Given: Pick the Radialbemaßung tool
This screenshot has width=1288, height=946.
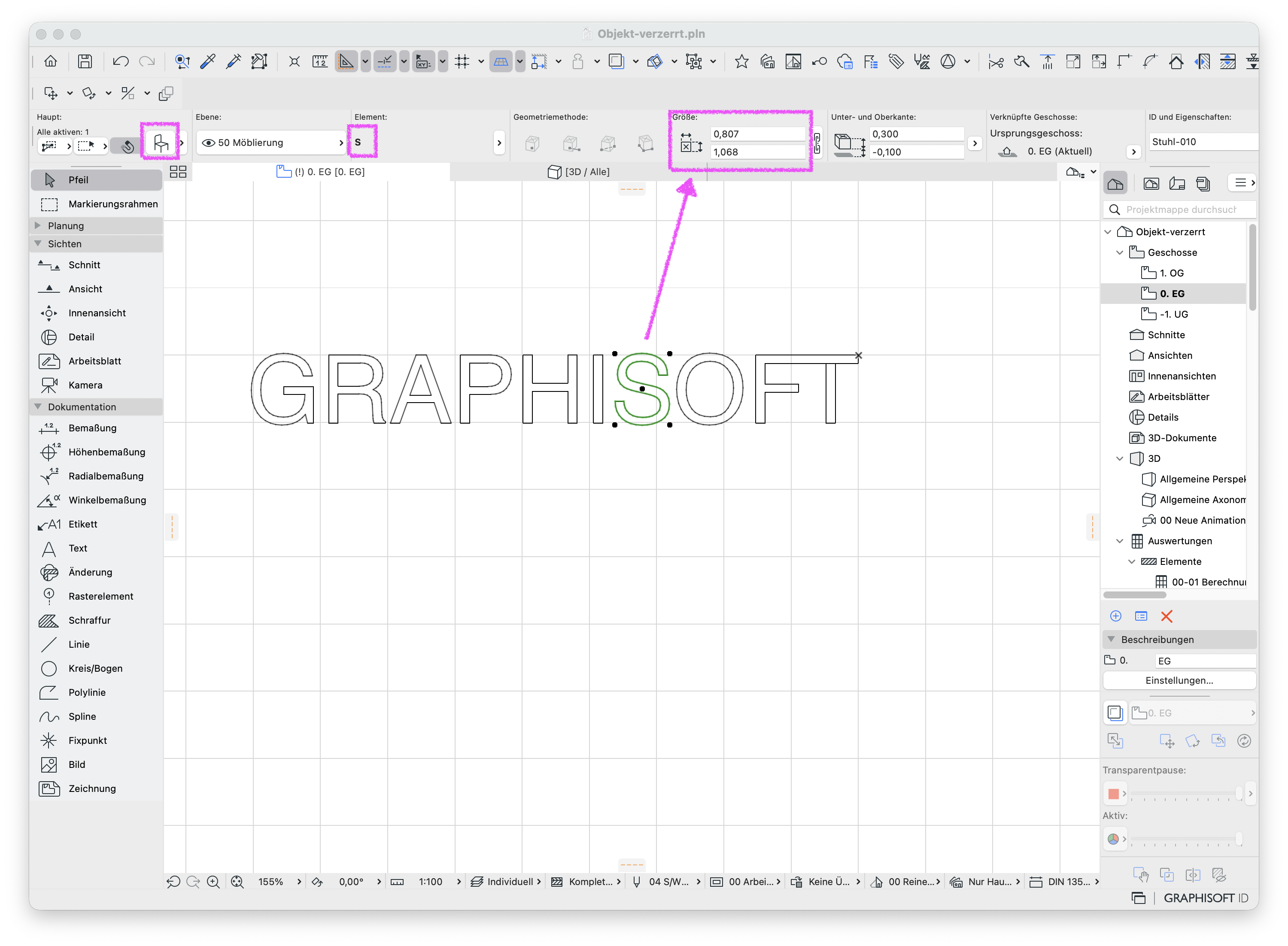Looking at the screenshot, I should click(x=96, y=476).
